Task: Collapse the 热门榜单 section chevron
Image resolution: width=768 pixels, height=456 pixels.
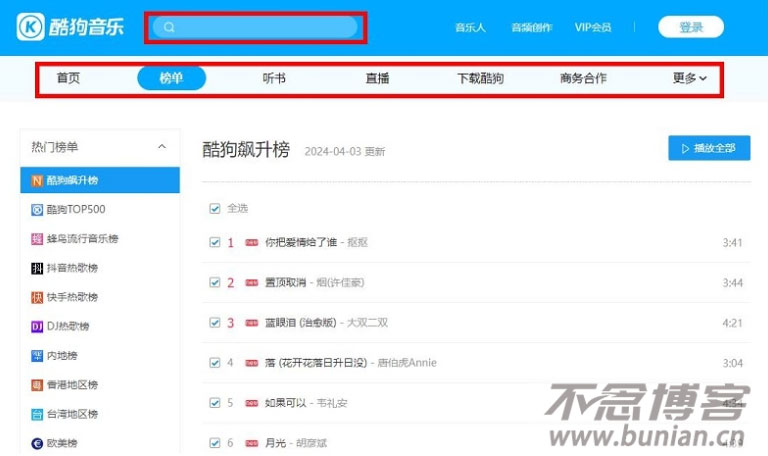Action: pos(162,146)
